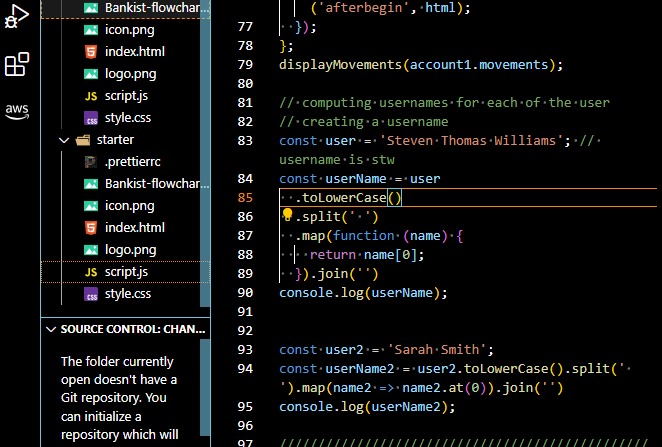Click line number 77 in the gutter
This screenshot has height=447, width=662.
click(245, 27)
